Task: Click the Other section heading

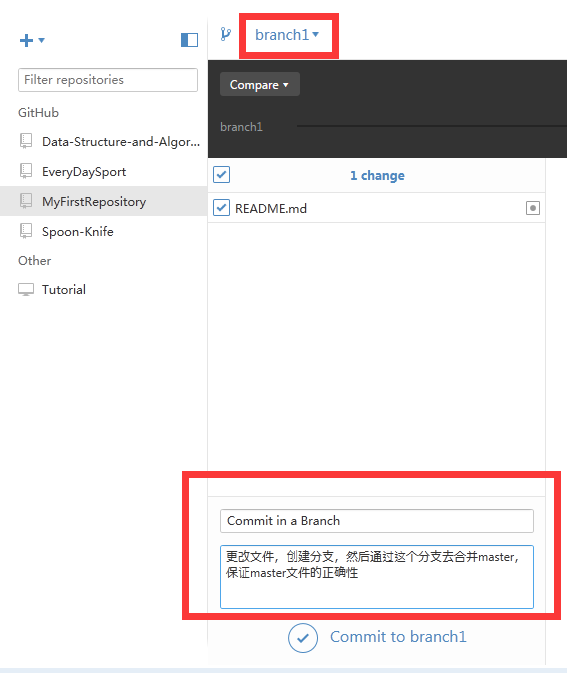Action: [x=34, y=261]
